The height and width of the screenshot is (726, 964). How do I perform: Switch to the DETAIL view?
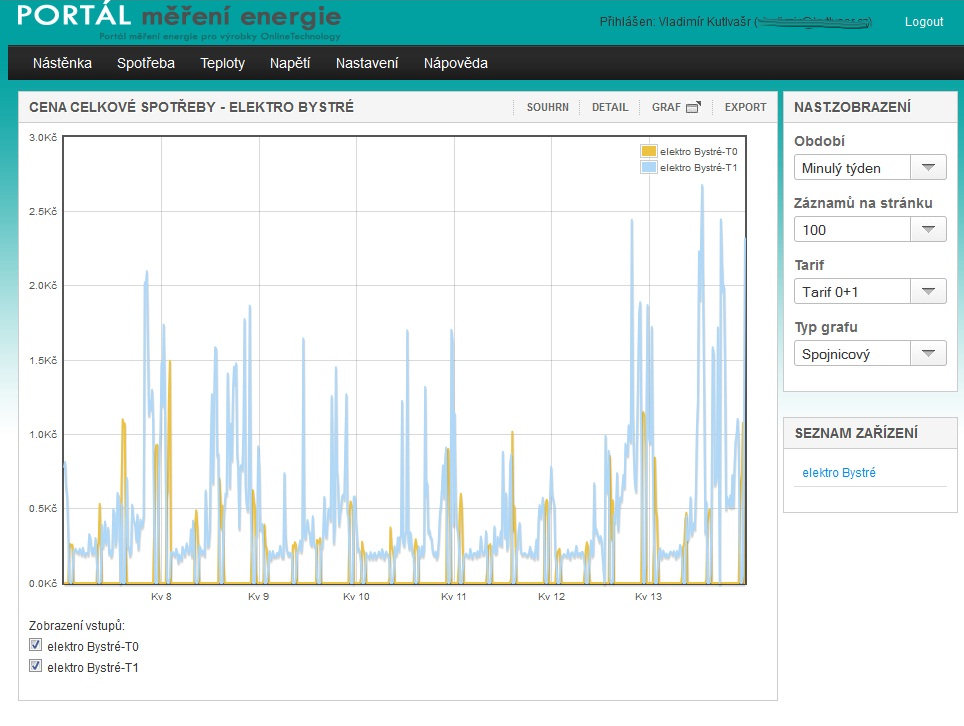pos(610,107)
